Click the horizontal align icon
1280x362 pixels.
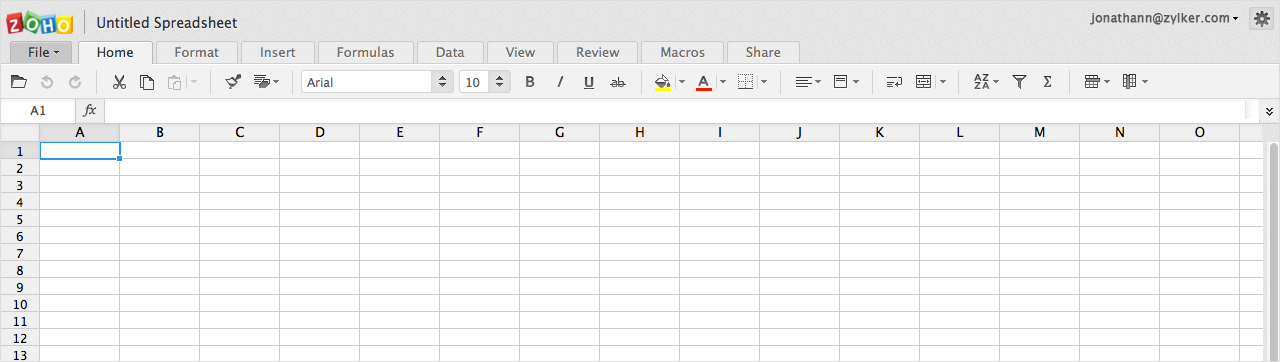coord(803,82)
